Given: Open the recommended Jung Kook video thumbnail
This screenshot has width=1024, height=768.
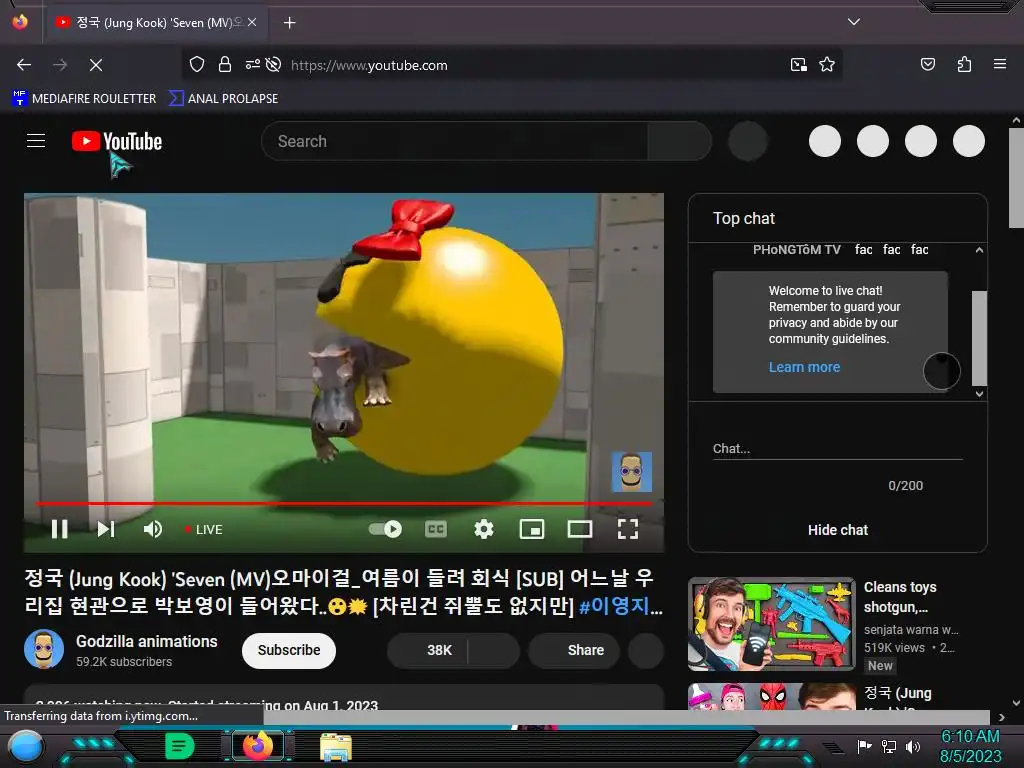Looking at the screenshot, I should (x=771, y=697).
